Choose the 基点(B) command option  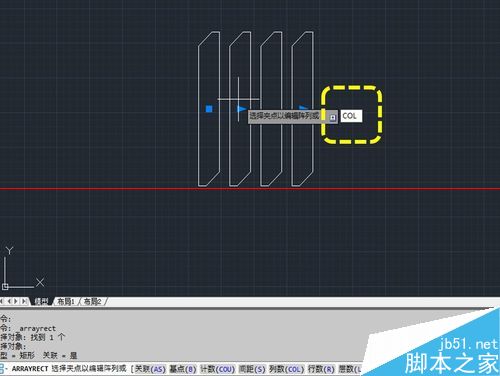(183, 369)
